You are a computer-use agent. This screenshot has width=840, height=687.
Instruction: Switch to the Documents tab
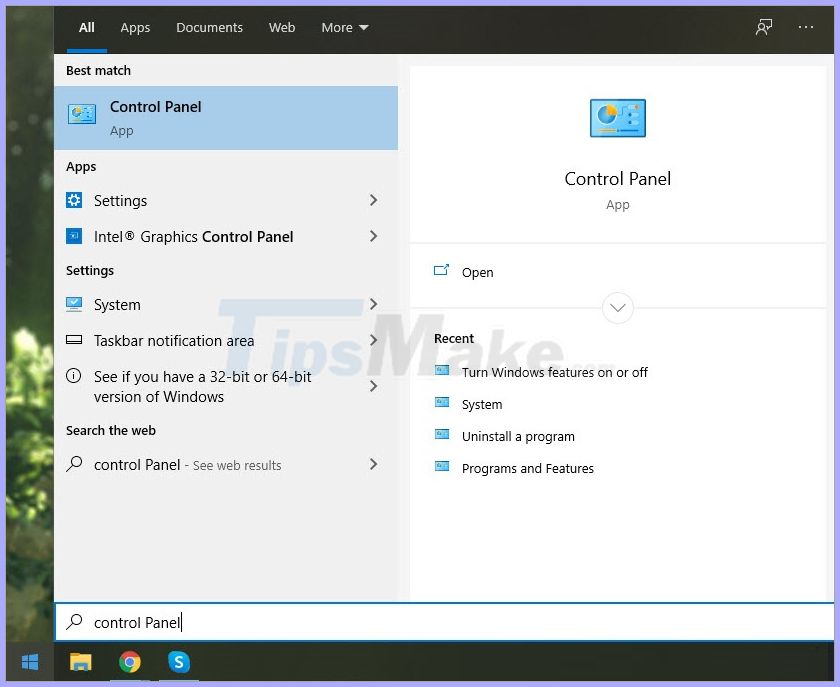[209, 27]
